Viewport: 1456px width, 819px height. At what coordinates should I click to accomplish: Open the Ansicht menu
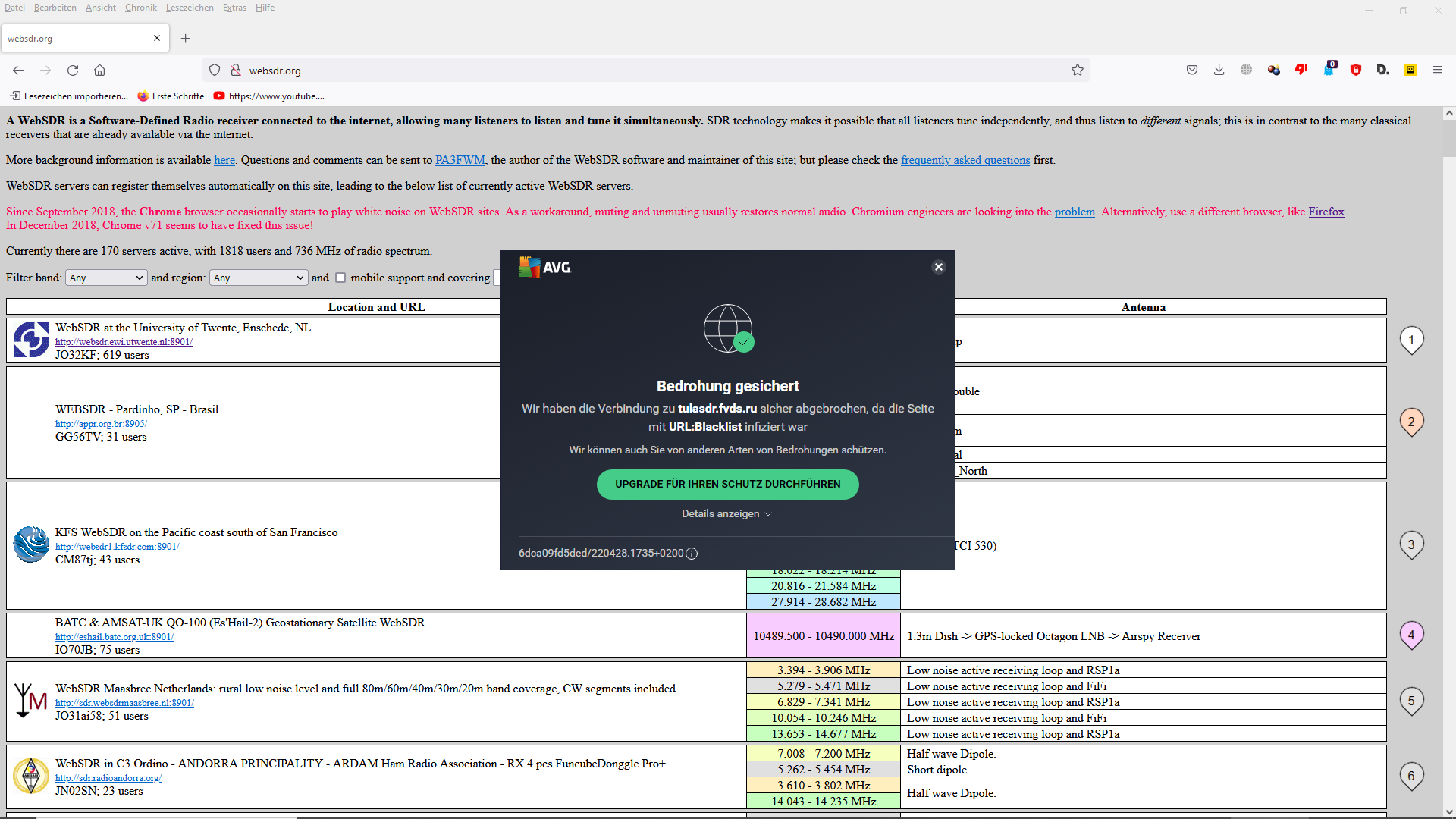tap(101, 8)
